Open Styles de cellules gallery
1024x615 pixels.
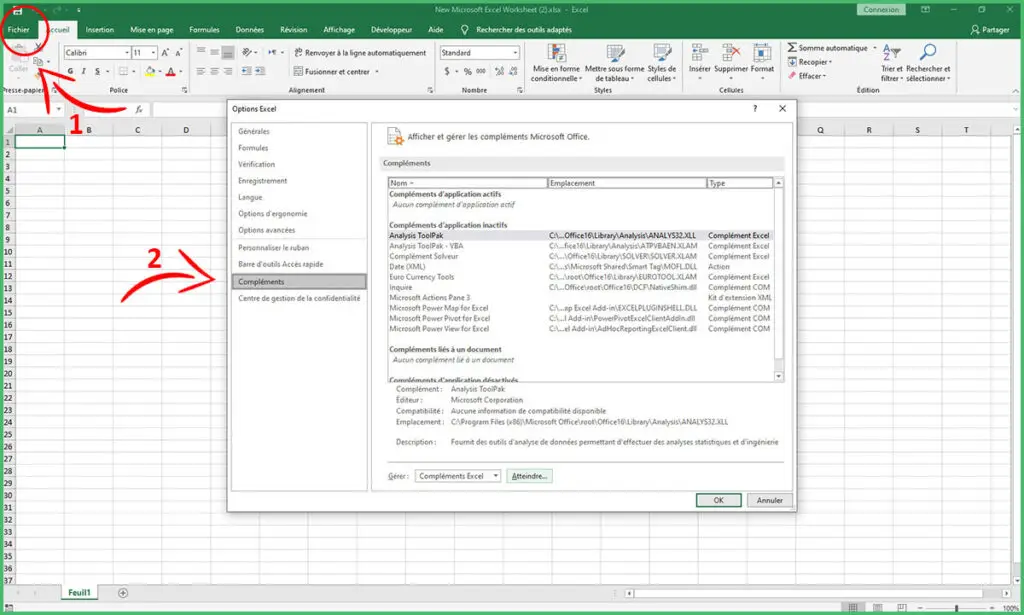coord(662,63)
